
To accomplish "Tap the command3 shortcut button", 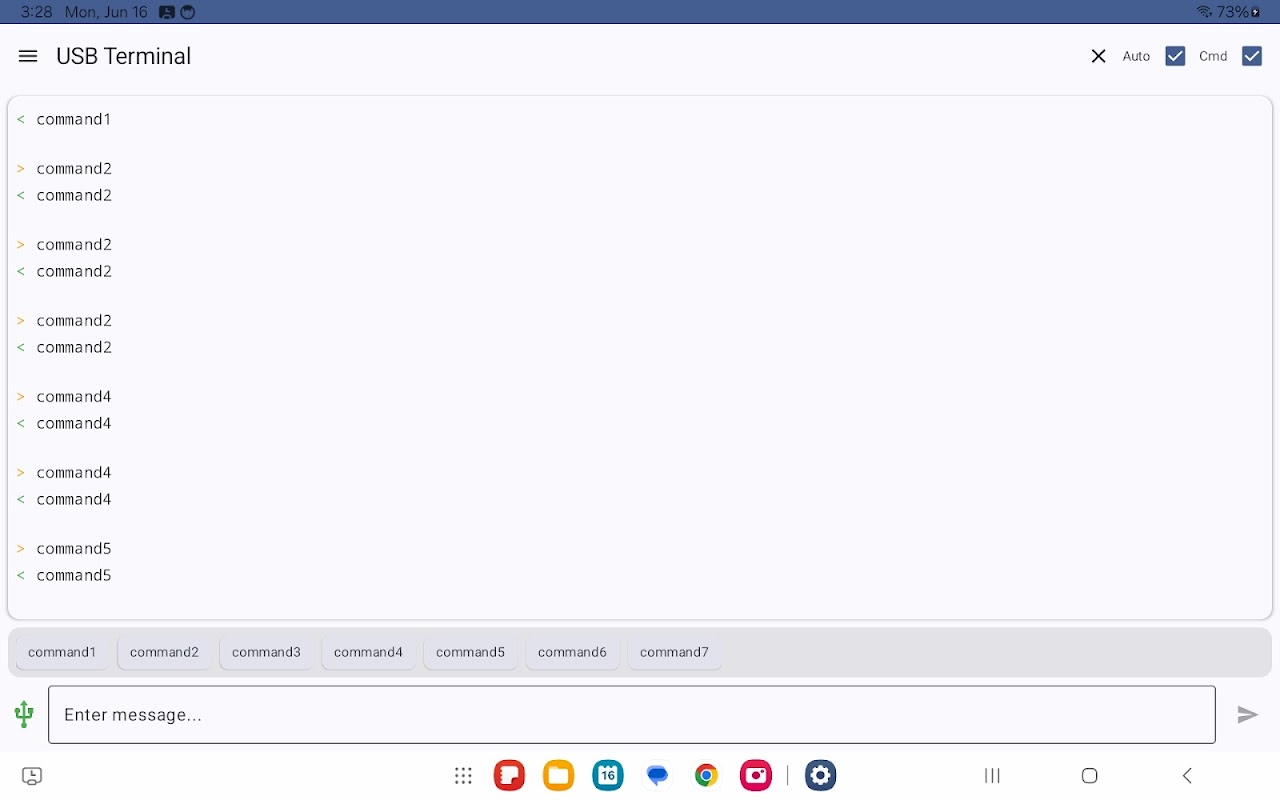I will click(x=266, y=652).
